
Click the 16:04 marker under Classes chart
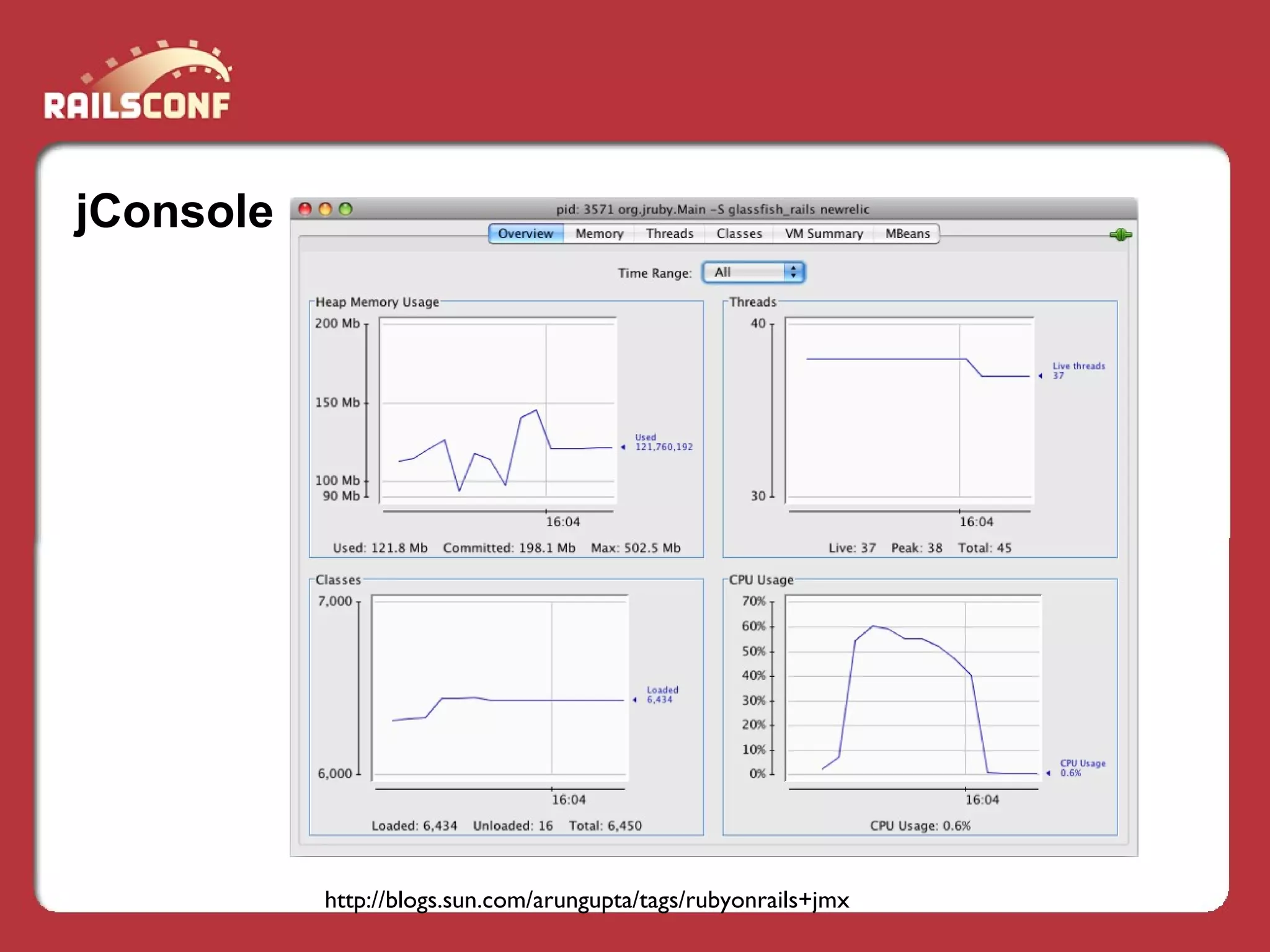[569, 800]
